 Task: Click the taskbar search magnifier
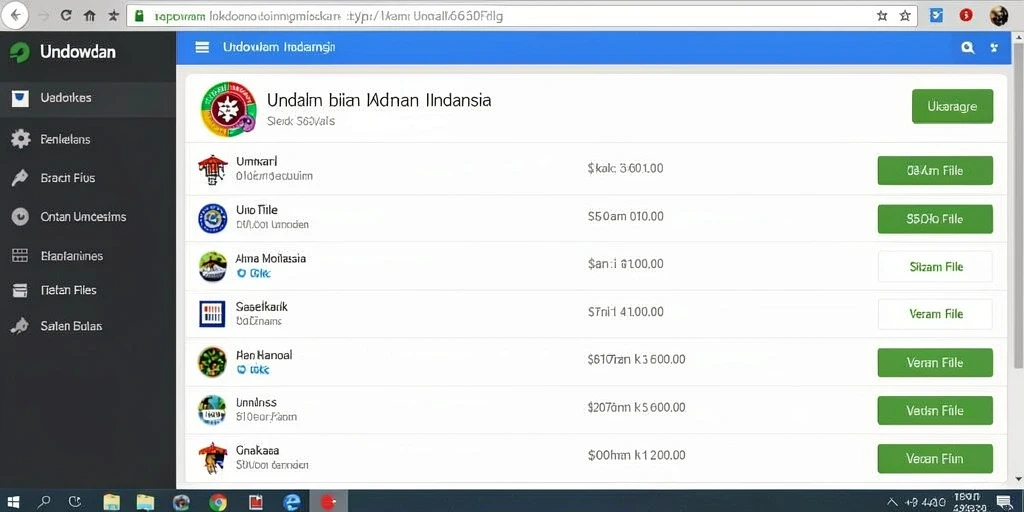click(44, 502)
